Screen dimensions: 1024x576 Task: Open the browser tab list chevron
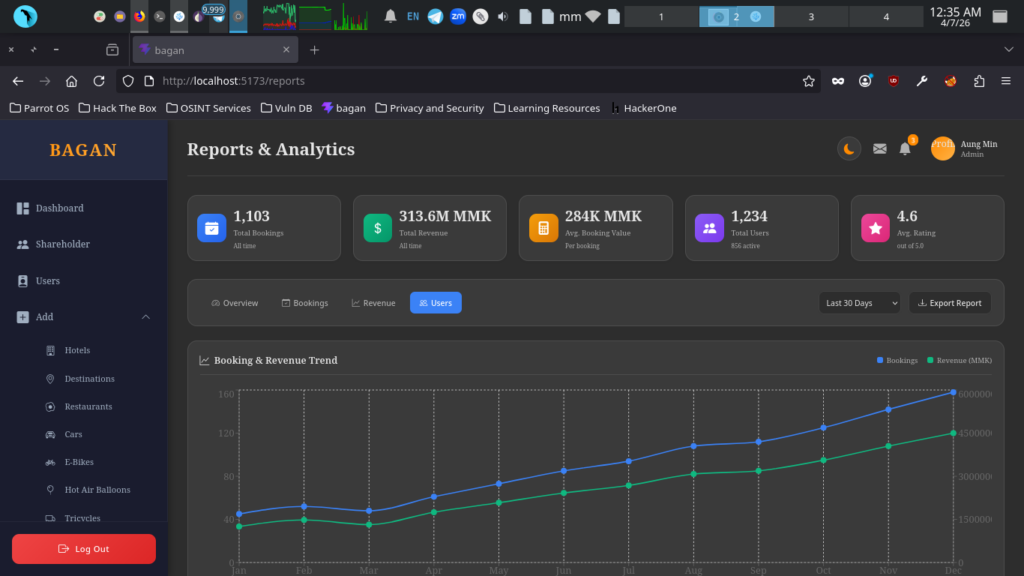(x=1008, y=50)
